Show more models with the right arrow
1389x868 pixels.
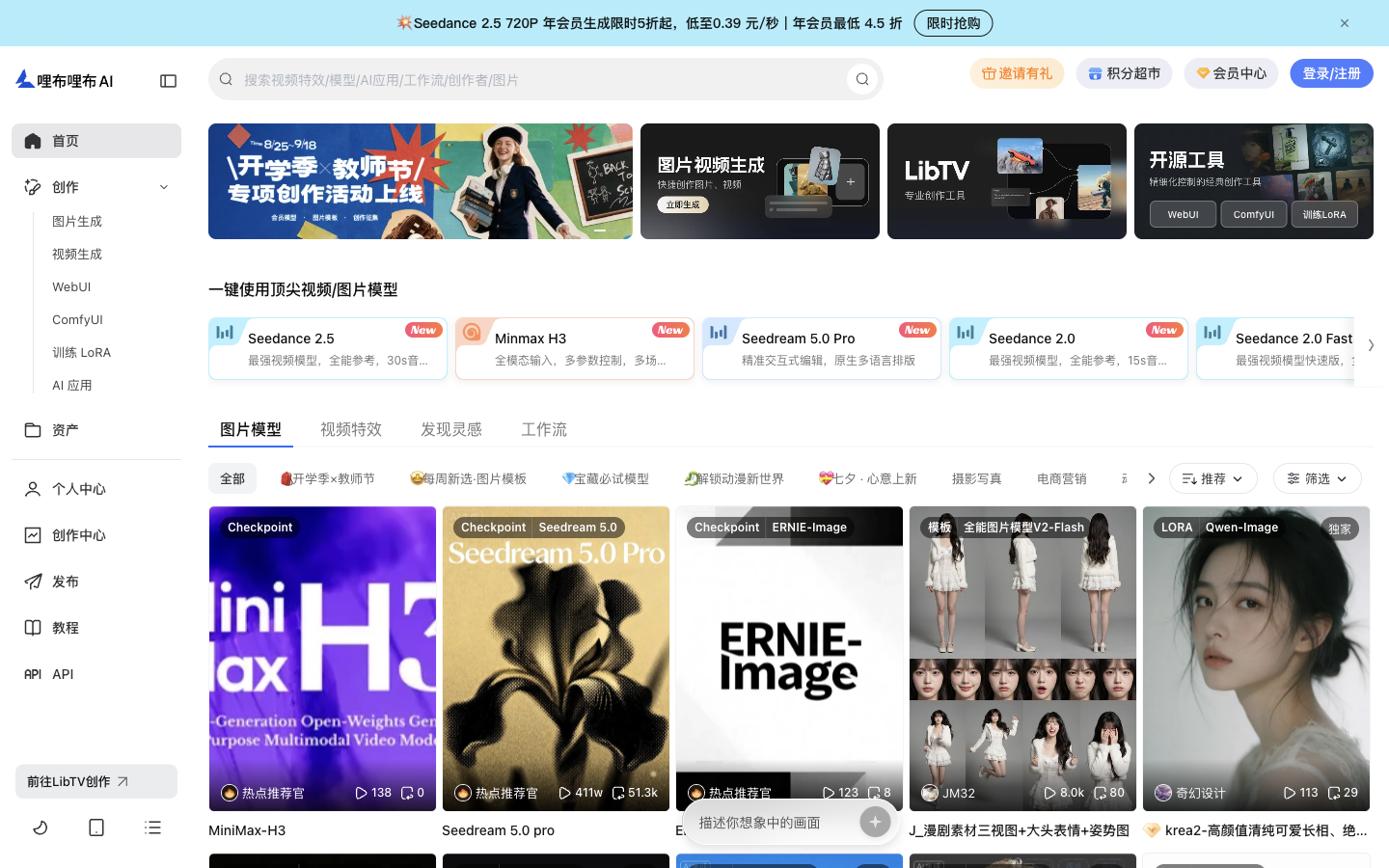click(1371, 345)
